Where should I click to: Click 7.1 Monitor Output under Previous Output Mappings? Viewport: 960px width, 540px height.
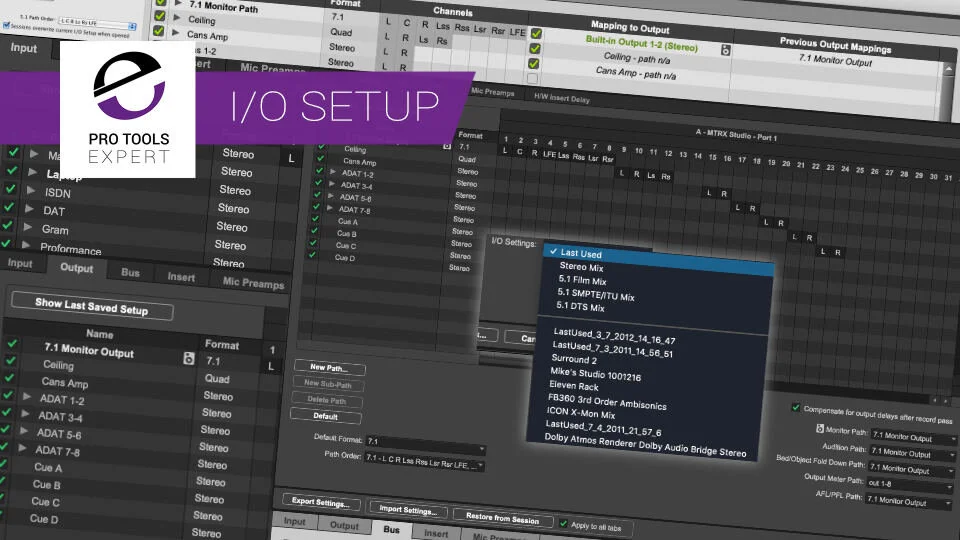[x=835, y=61]
